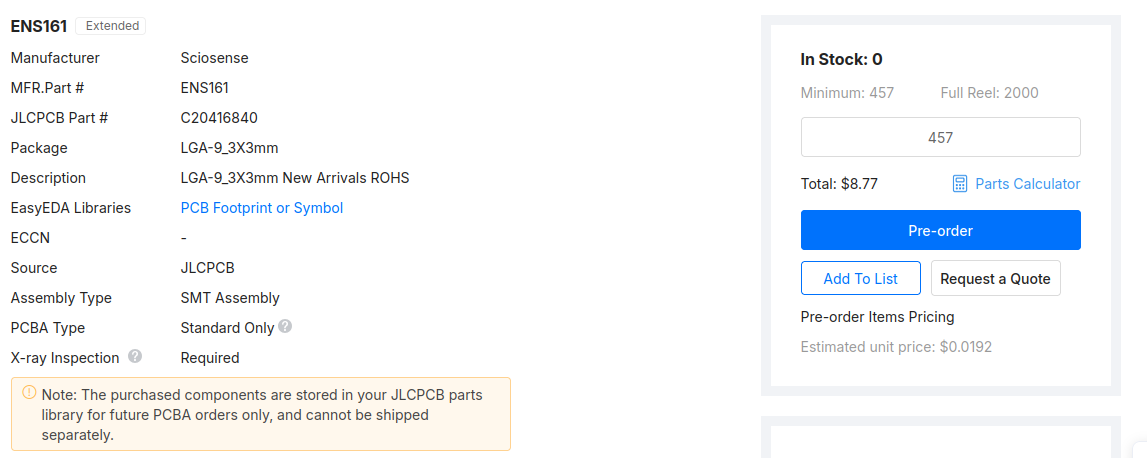Click the Add To List button

860,279
